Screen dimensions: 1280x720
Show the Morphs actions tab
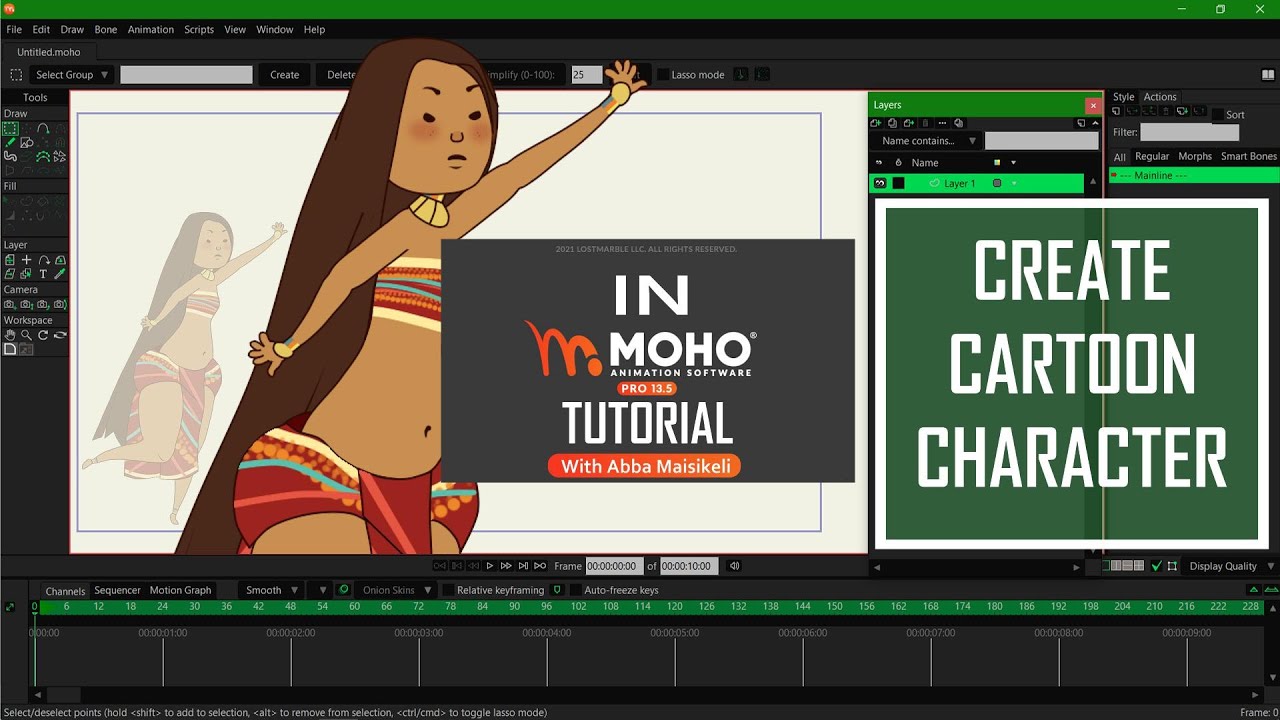tap(1195, 156)
